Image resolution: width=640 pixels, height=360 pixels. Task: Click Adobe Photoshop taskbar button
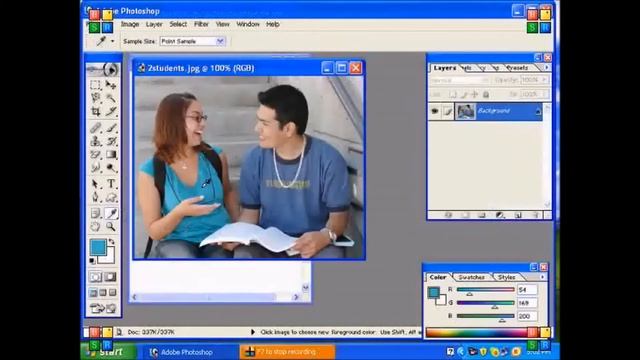tap(187, 352)
